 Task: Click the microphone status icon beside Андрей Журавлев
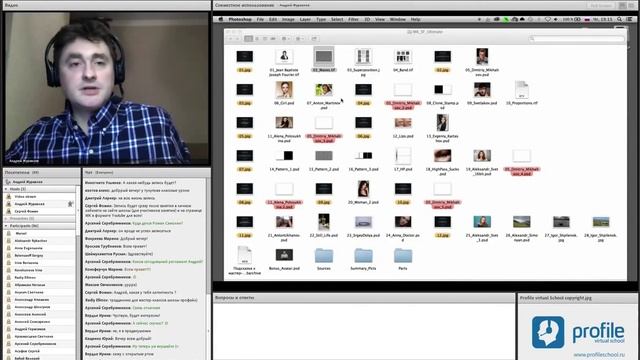pos(70,204)
